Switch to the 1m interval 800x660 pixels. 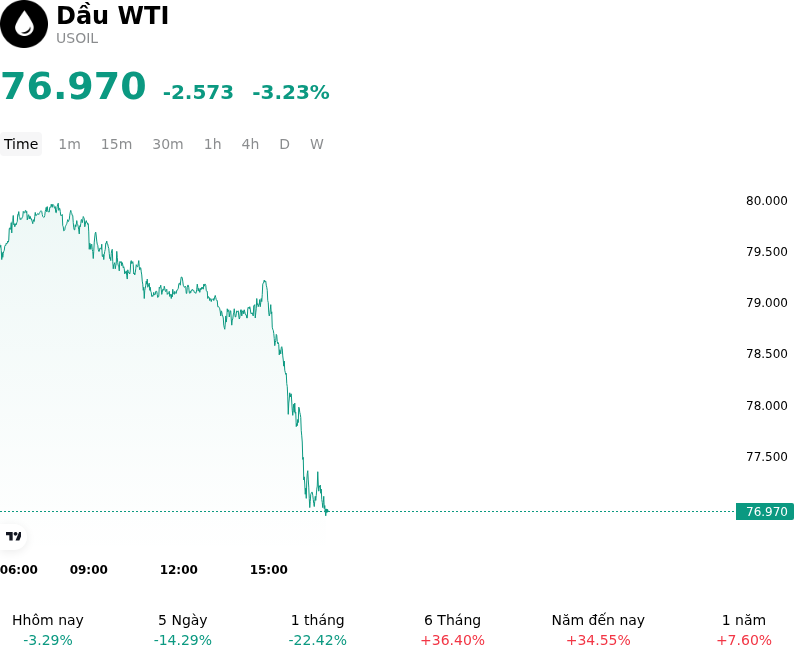coord(69,144)
